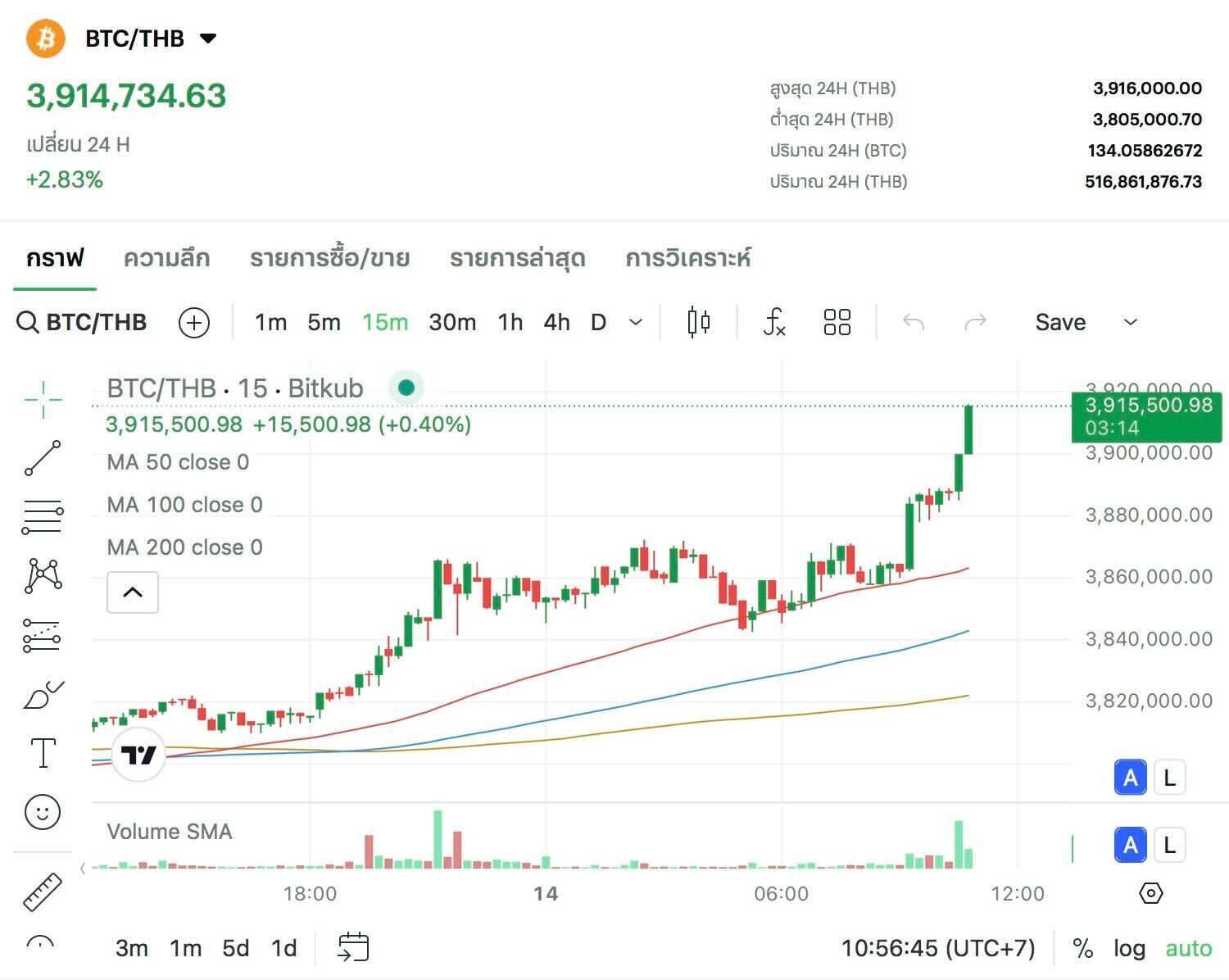
Task: Click the go-to-date calendar icon
Action: click(353, 947)
